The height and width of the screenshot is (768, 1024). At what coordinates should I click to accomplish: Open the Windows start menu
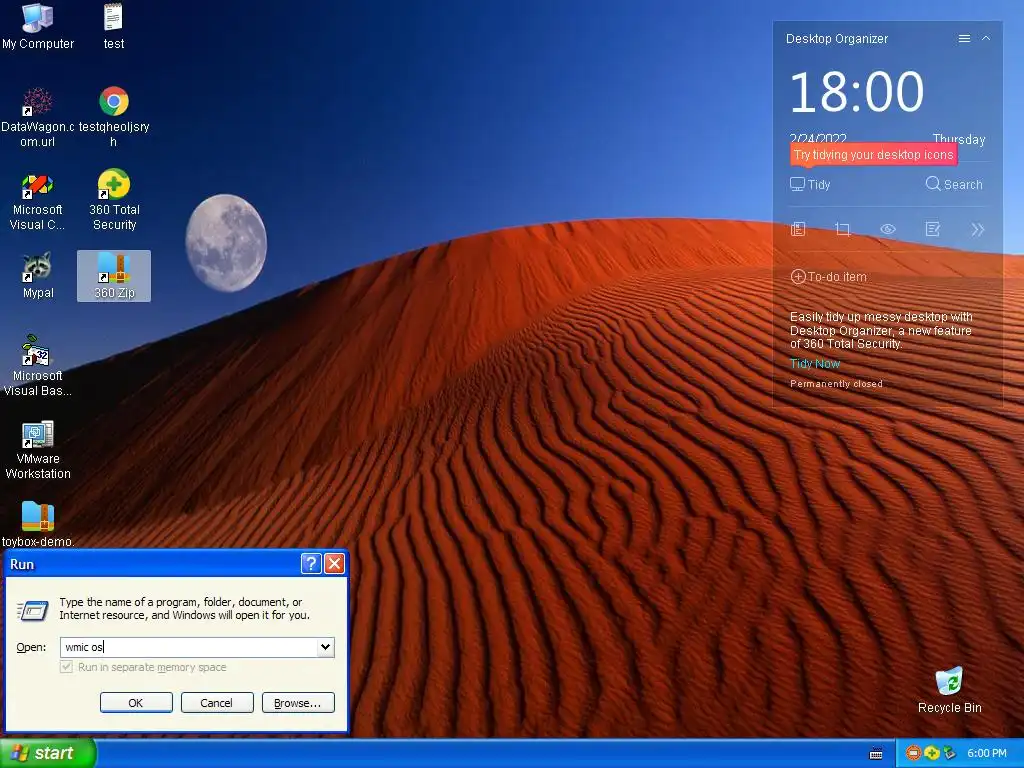[47, 753]
